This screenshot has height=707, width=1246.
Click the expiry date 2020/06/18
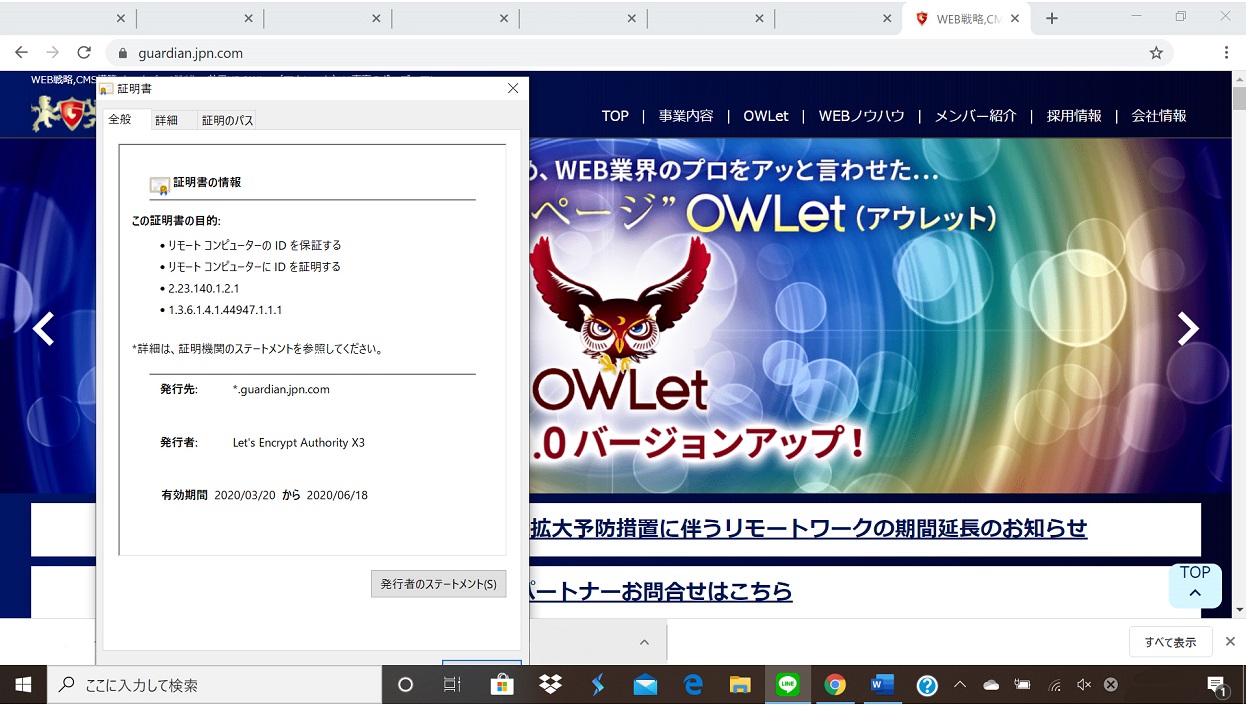tap(337, 495)
